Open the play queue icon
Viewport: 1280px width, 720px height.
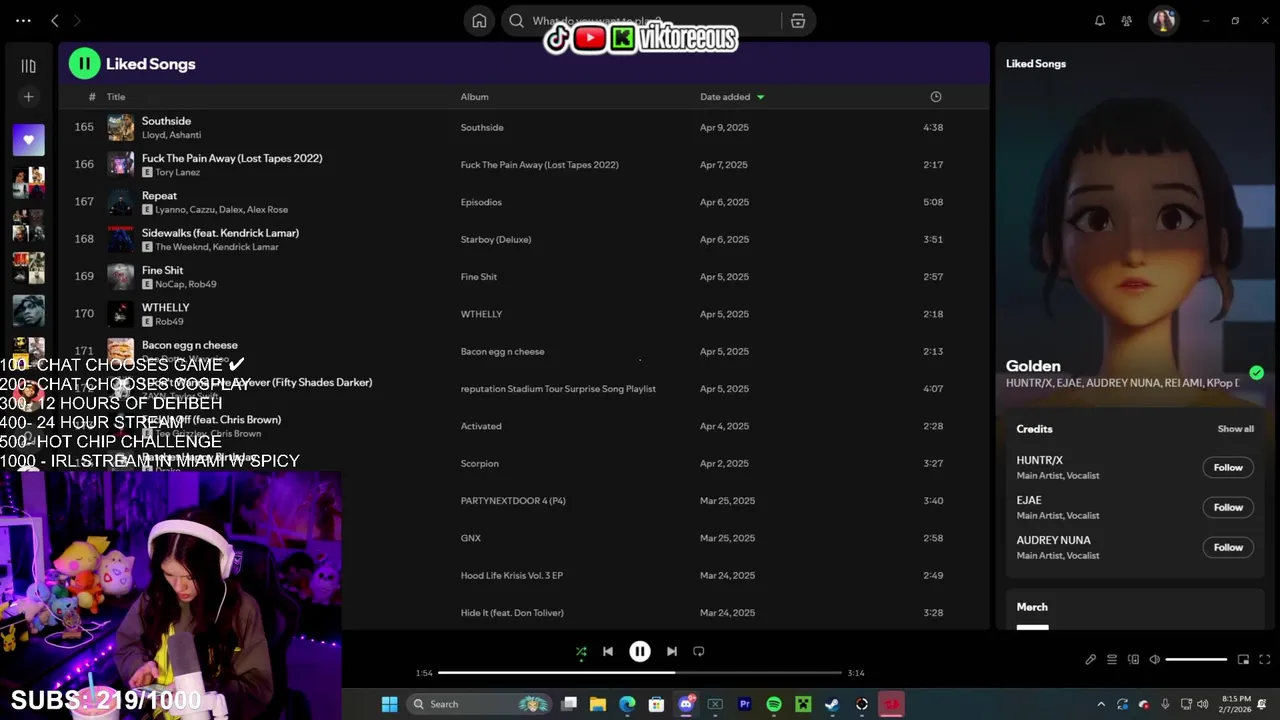1112,660
